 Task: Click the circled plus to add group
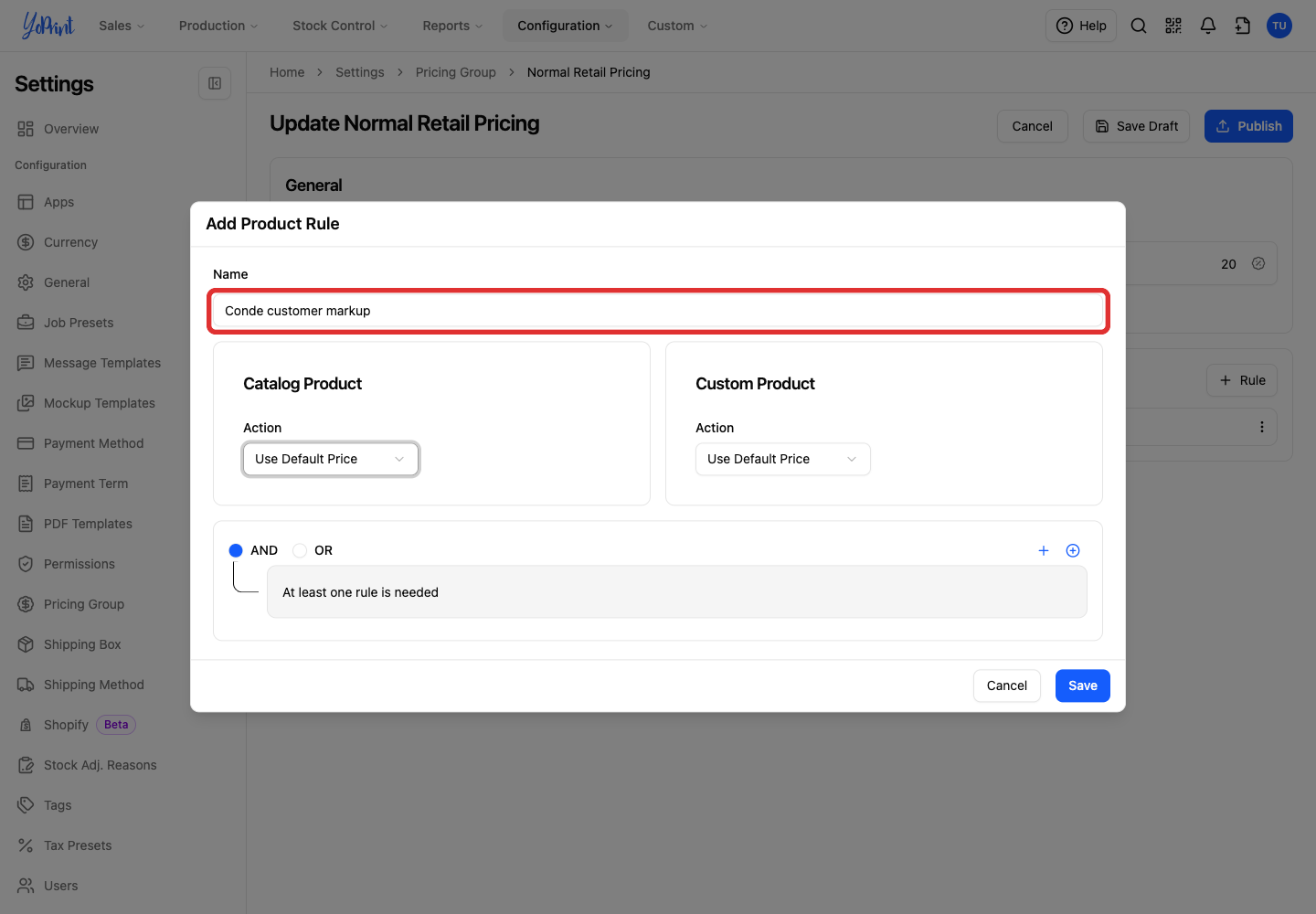point(1073,550)
